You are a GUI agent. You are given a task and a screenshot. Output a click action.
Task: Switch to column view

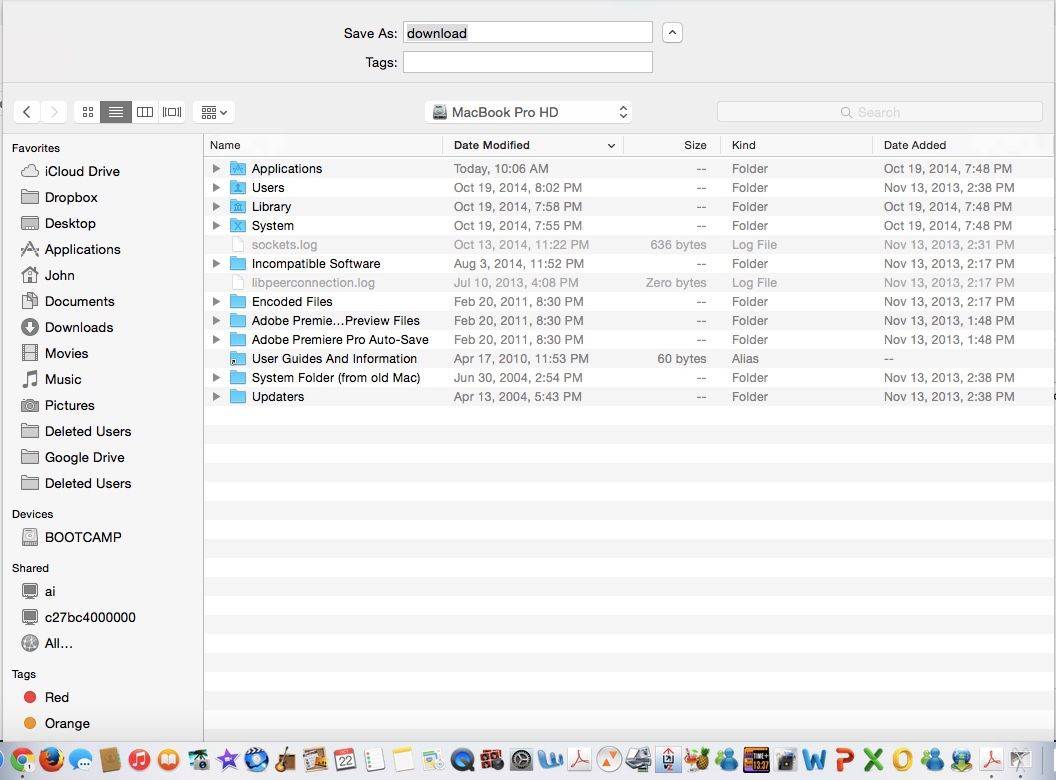pos(145,112)
